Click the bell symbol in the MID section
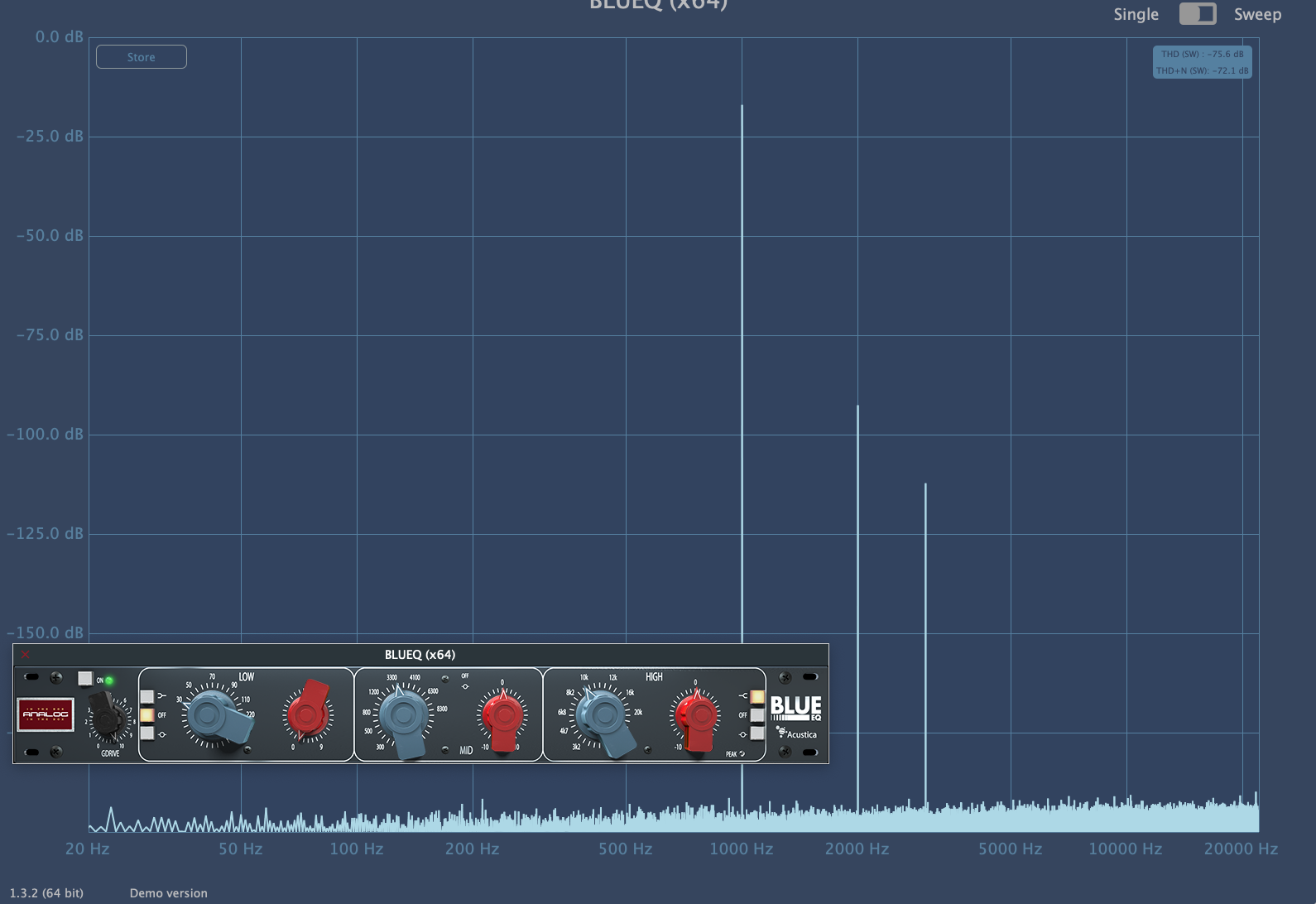 (x=465, y=687)
